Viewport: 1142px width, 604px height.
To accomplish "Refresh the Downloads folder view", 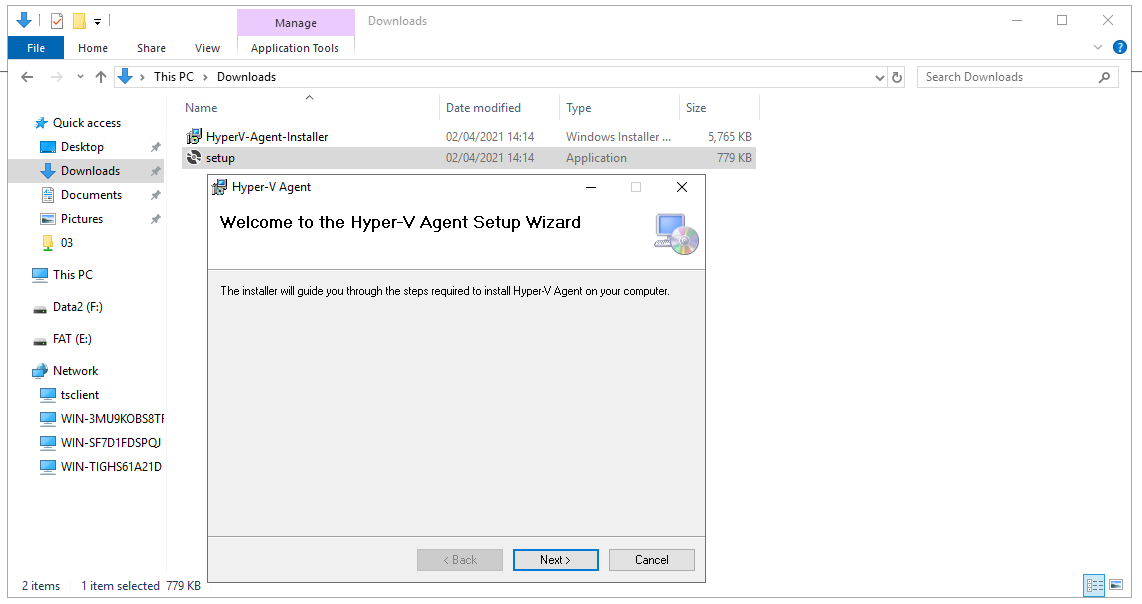I will point(897,77).
